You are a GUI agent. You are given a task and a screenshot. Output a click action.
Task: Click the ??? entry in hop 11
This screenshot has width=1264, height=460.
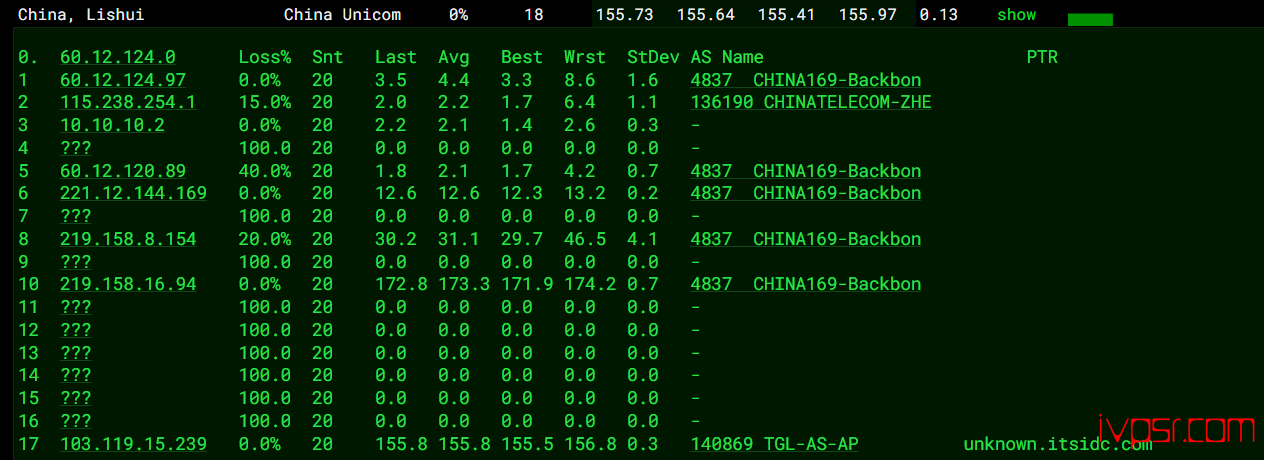[x=76, y=307]
